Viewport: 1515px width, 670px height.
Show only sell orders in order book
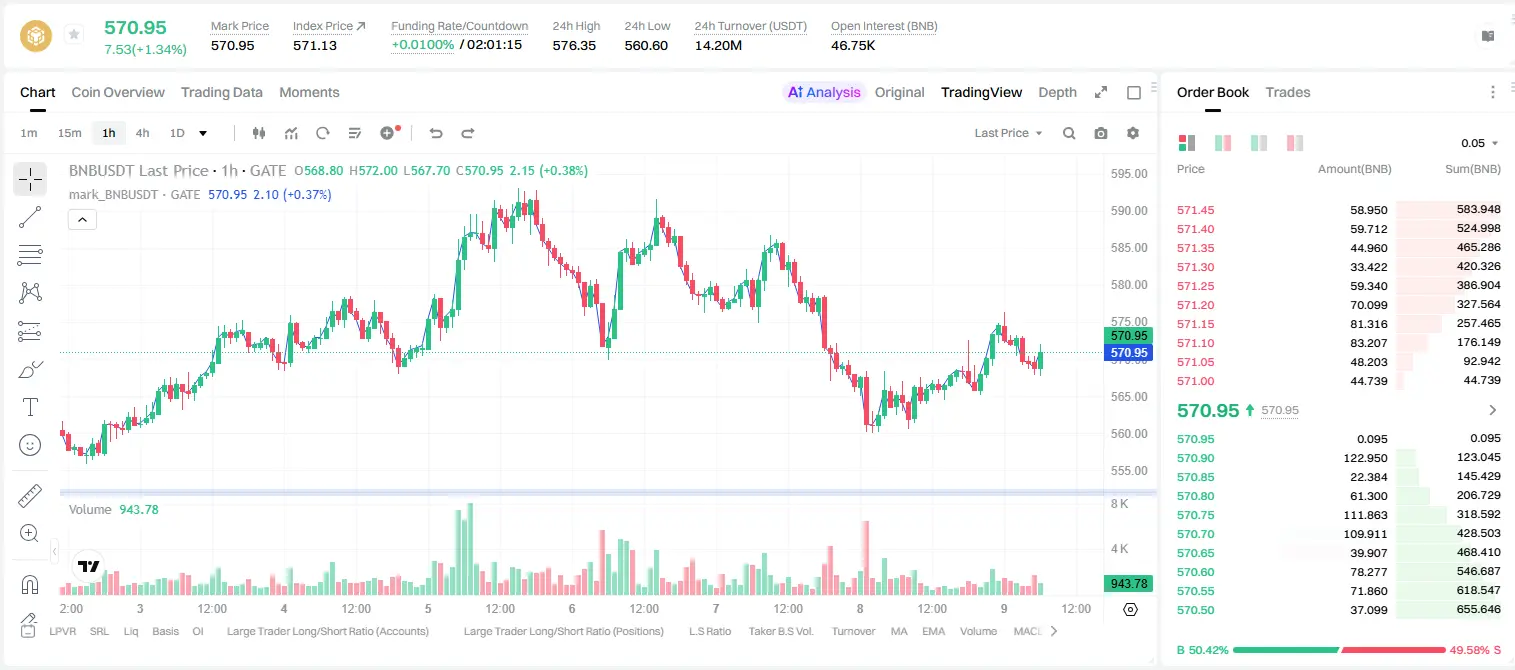click(1295, 143)
